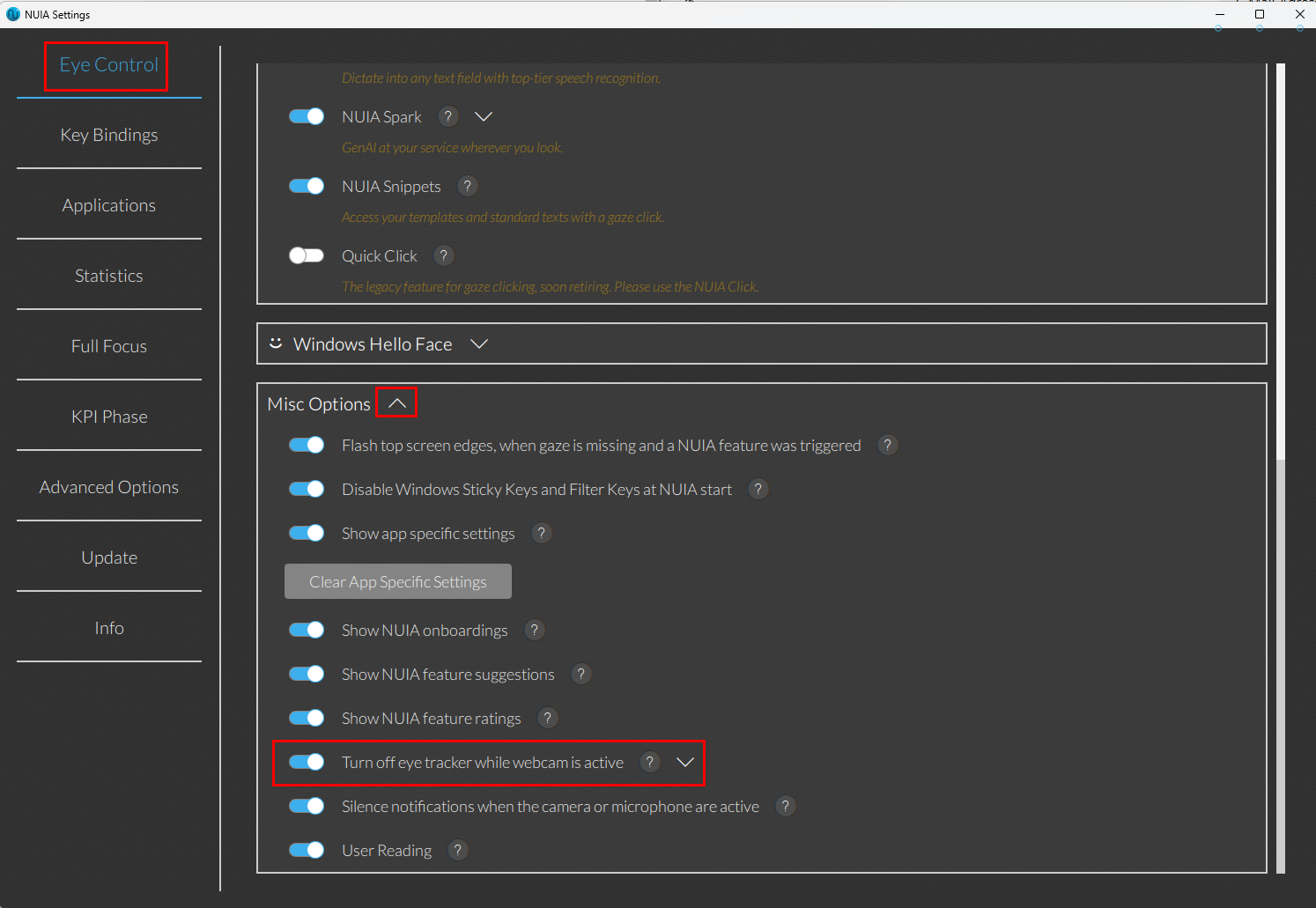This screenshot has height=908, width=1316.
Task: Show help for Disable Windows Sticky Keys option
Action: 758,489
